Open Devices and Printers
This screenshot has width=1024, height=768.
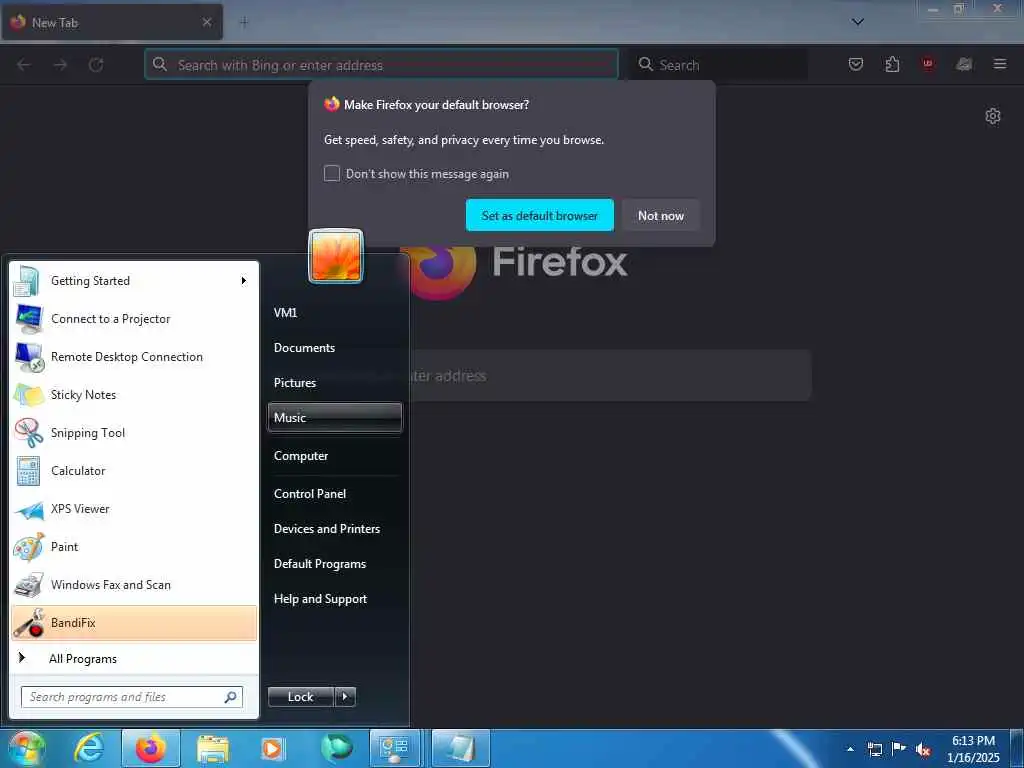point(334,529)
